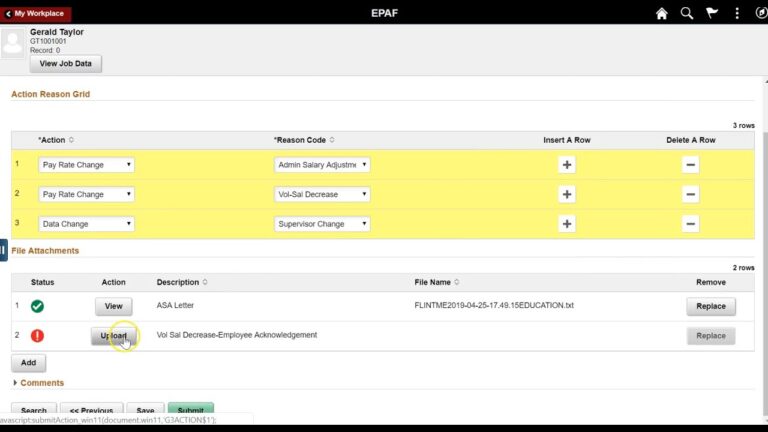
Task: Click the View Job Data button
Action: pyautogui.click(x=65, y=64)
